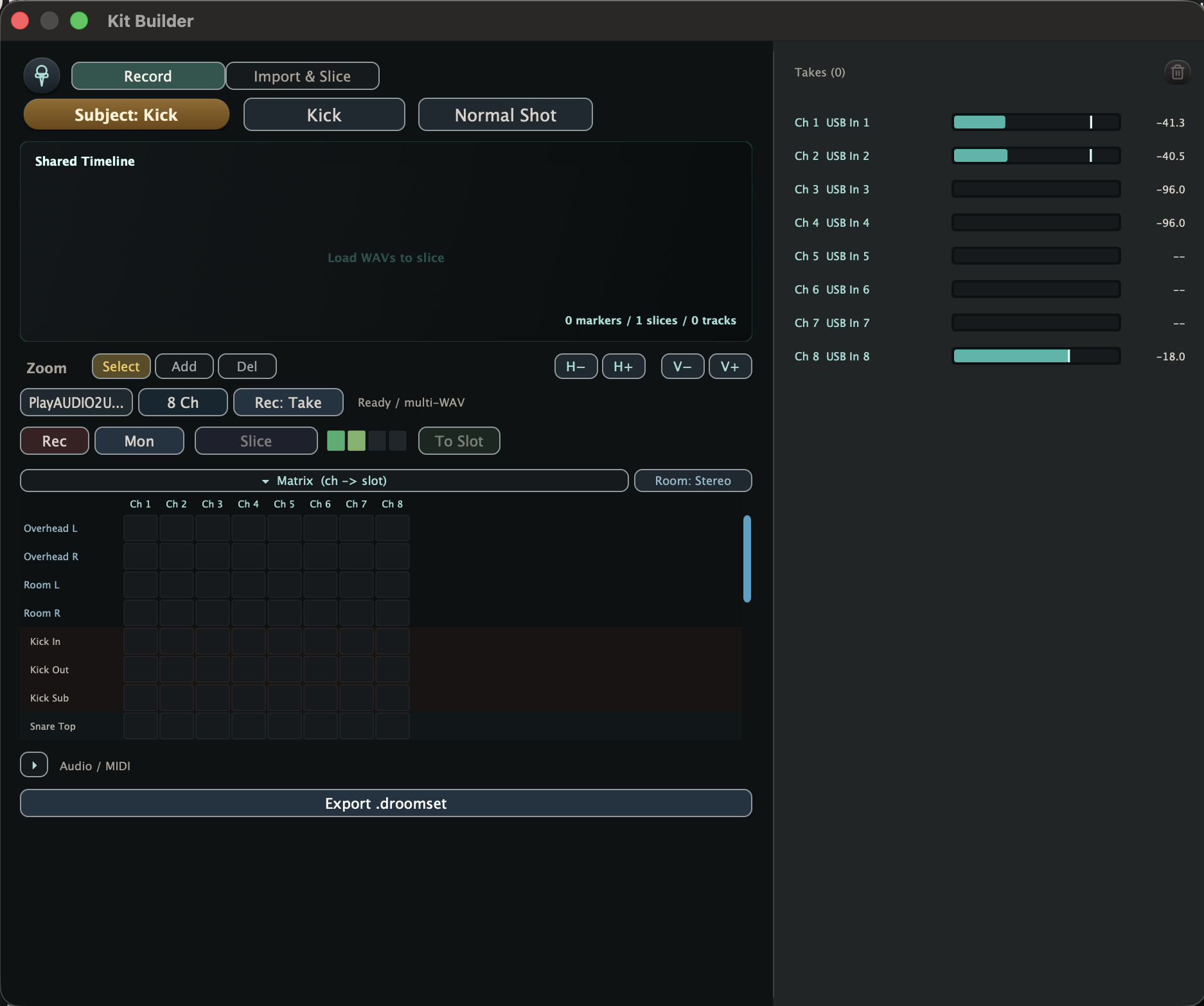Delete takes with the trash icon

[x=1177, y=72]
